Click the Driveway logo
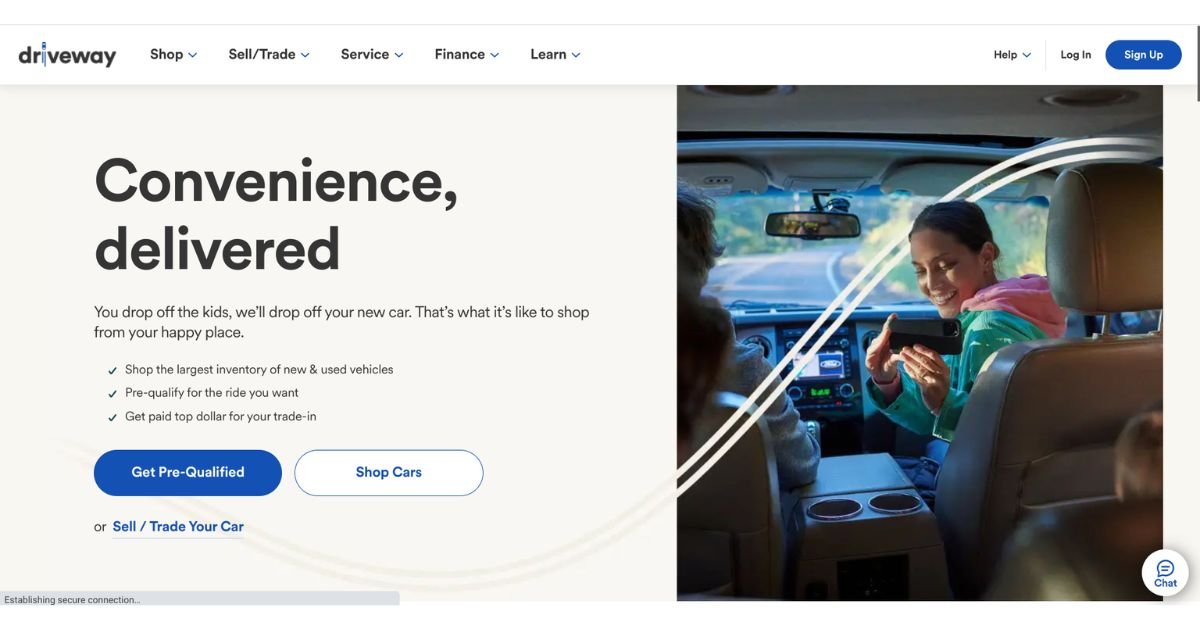The width and height of the screenshot is (1200, 628). (67, 55)
